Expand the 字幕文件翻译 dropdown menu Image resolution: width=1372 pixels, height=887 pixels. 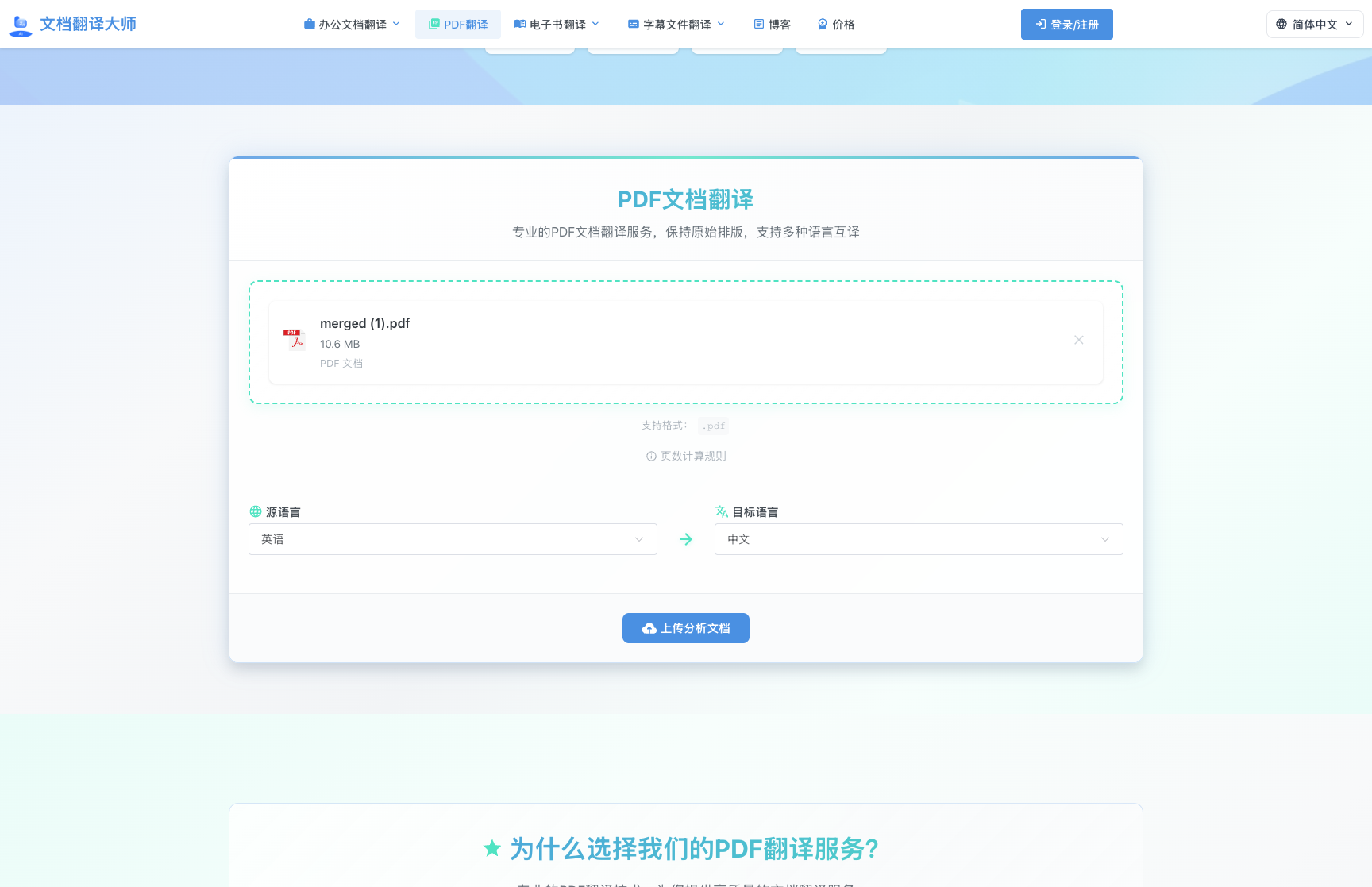(x=676, y=24)
